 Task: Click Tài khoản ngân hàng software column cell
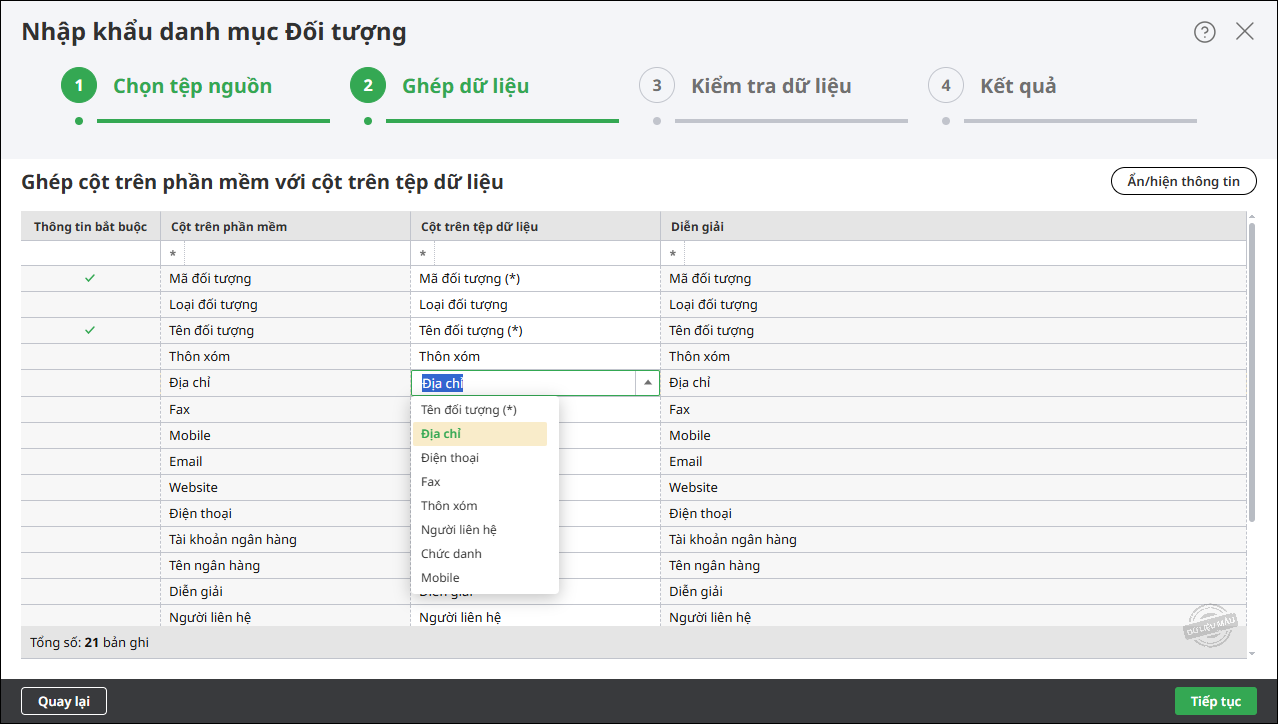[x=285, y=540]
